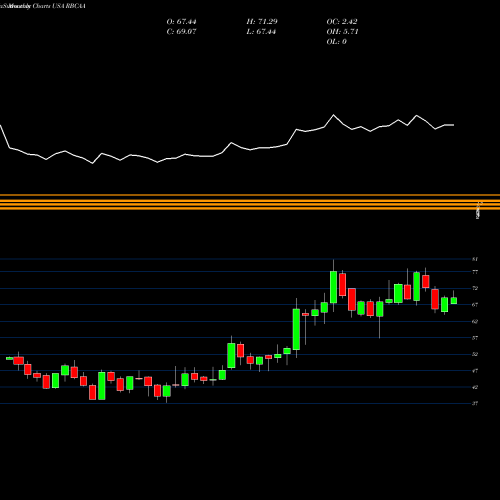Click the last green candlestick on the right

pyautogui.click(x=454, y=301)
